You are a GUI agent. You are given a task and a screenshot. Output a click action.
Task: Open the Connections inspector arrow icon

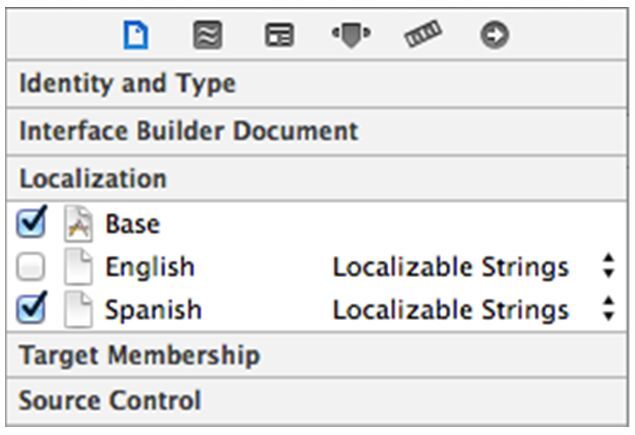[x=494, y=35]
